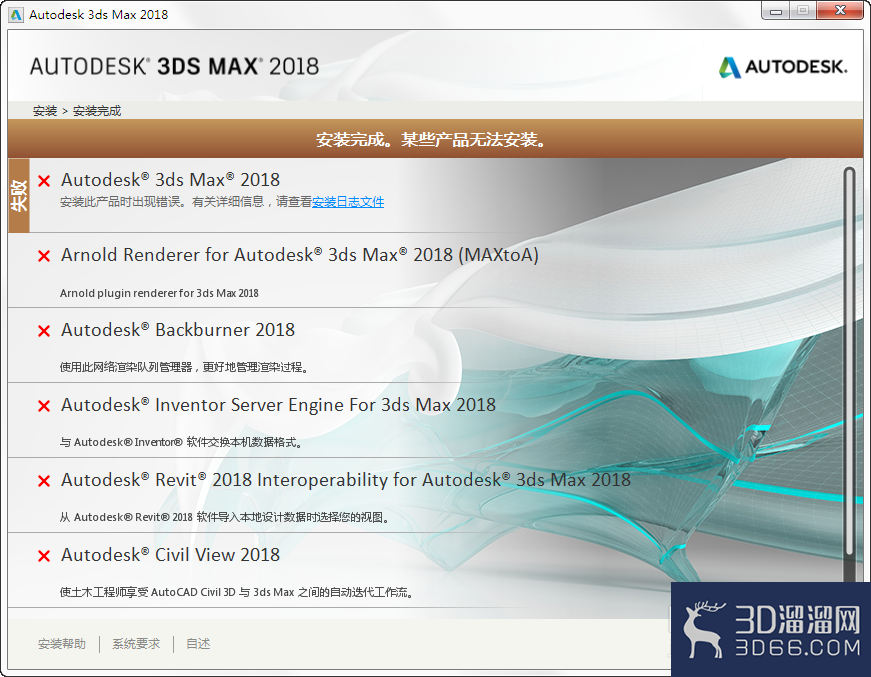The height and width of the screenshot is (677, 871).
Task: Open the 安装日志文件 log link
Action: click(348, 202)
